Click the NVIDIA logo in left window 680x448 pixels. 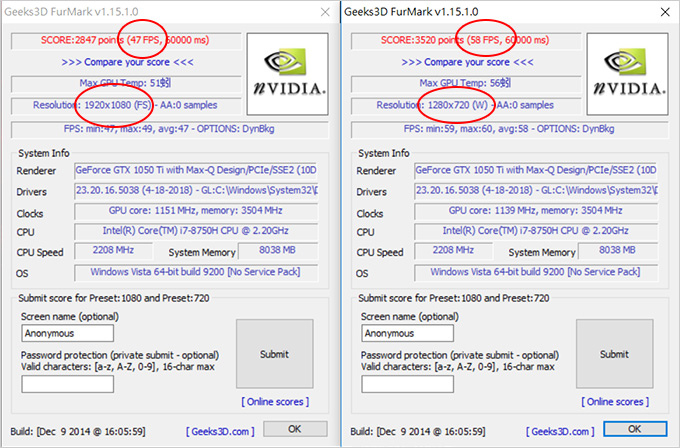click(288, 74)
